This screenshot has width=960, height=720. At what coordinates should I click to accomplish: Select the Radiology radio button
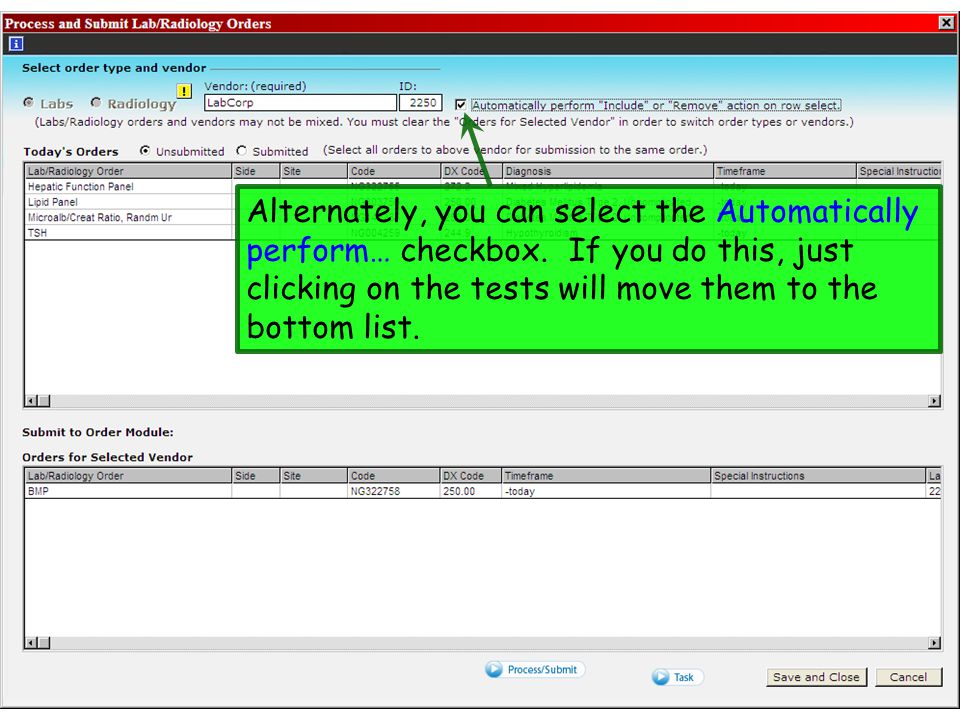click(x=96, y=103)
